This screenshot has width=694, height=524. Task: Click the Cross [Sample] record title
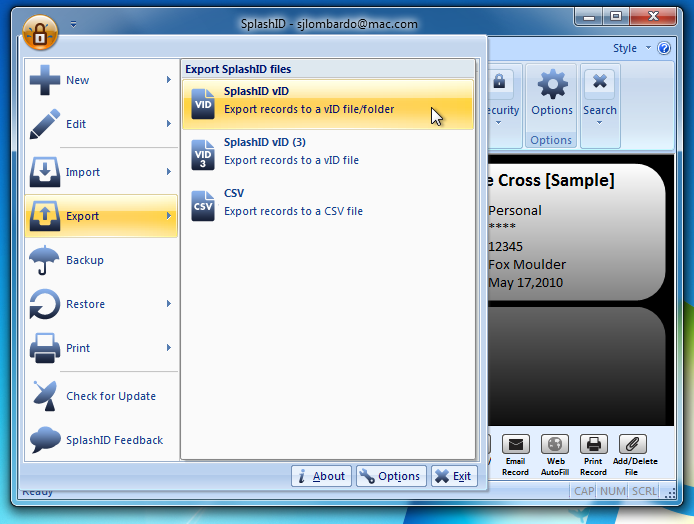(551, 181)
